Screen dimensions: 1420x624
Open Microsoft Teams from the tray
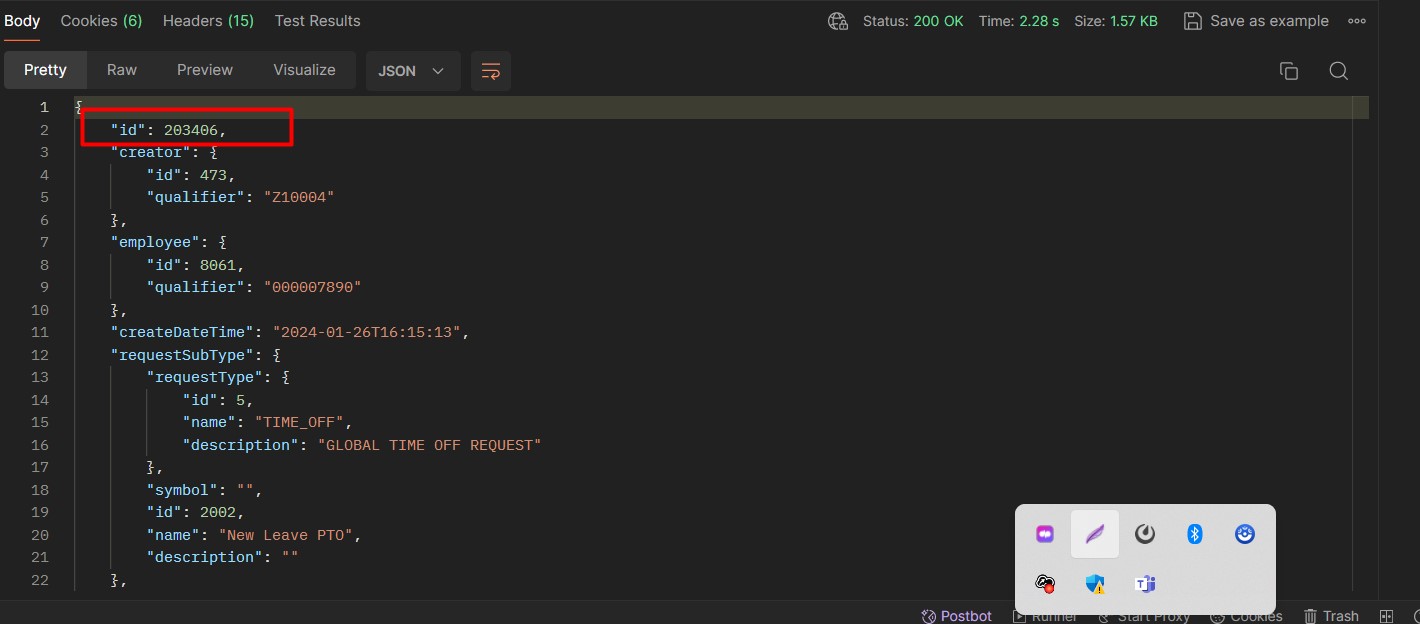click(1145, 584)
